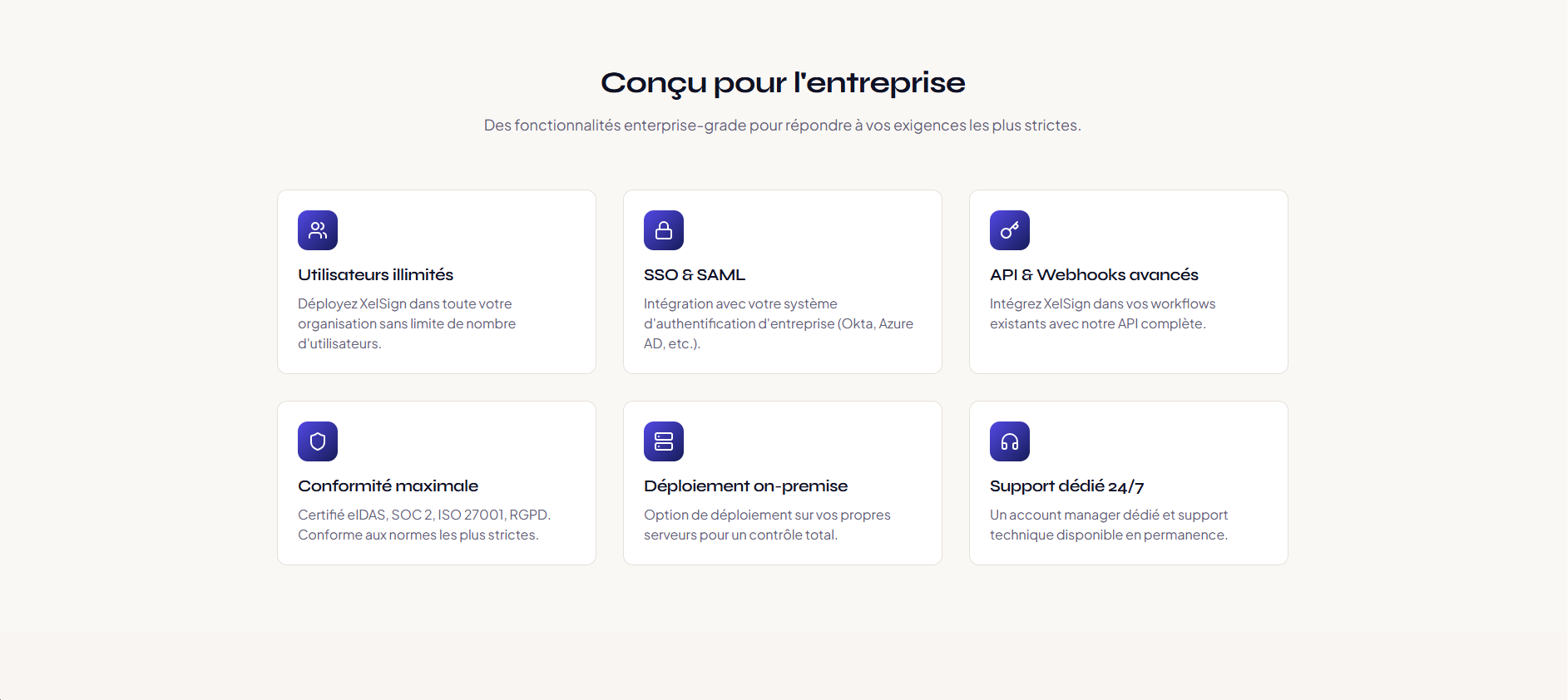Click the account manager dédié description

[1109, 525]
